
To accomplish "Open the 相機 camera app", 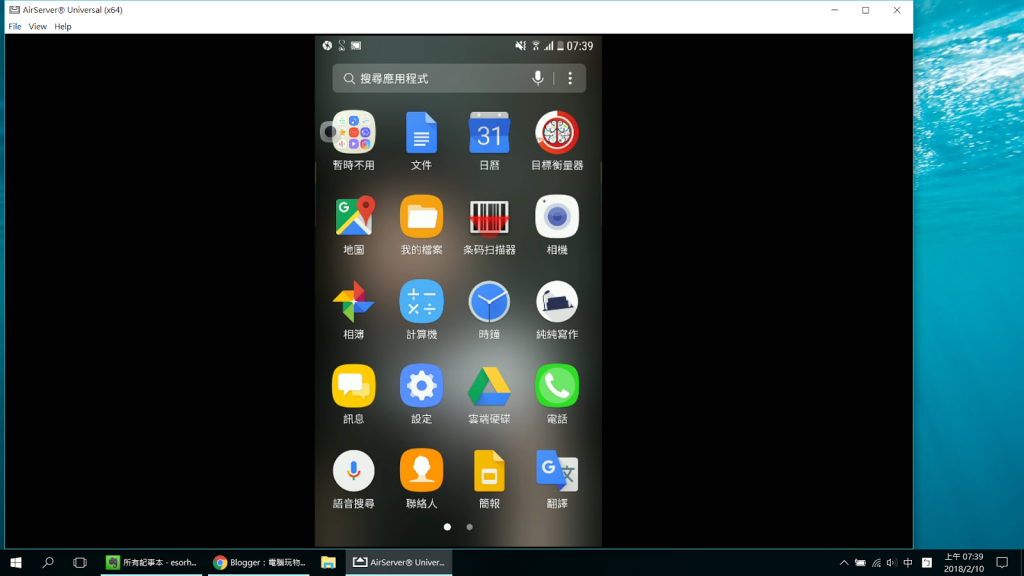I will (557, 216).
